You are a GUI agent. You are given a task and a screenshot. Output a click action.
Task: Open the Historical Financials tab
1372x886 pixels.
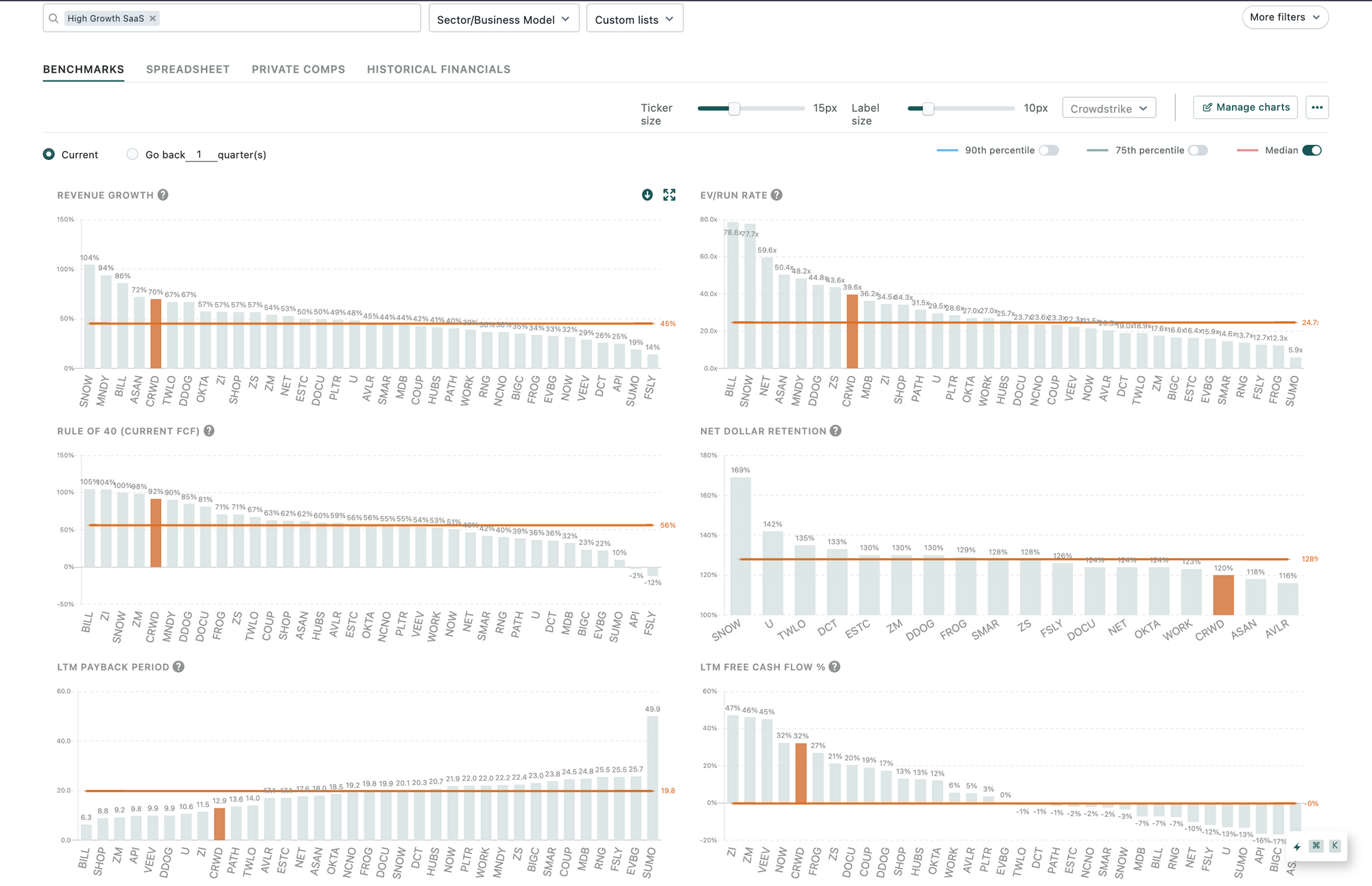(438, 69)
